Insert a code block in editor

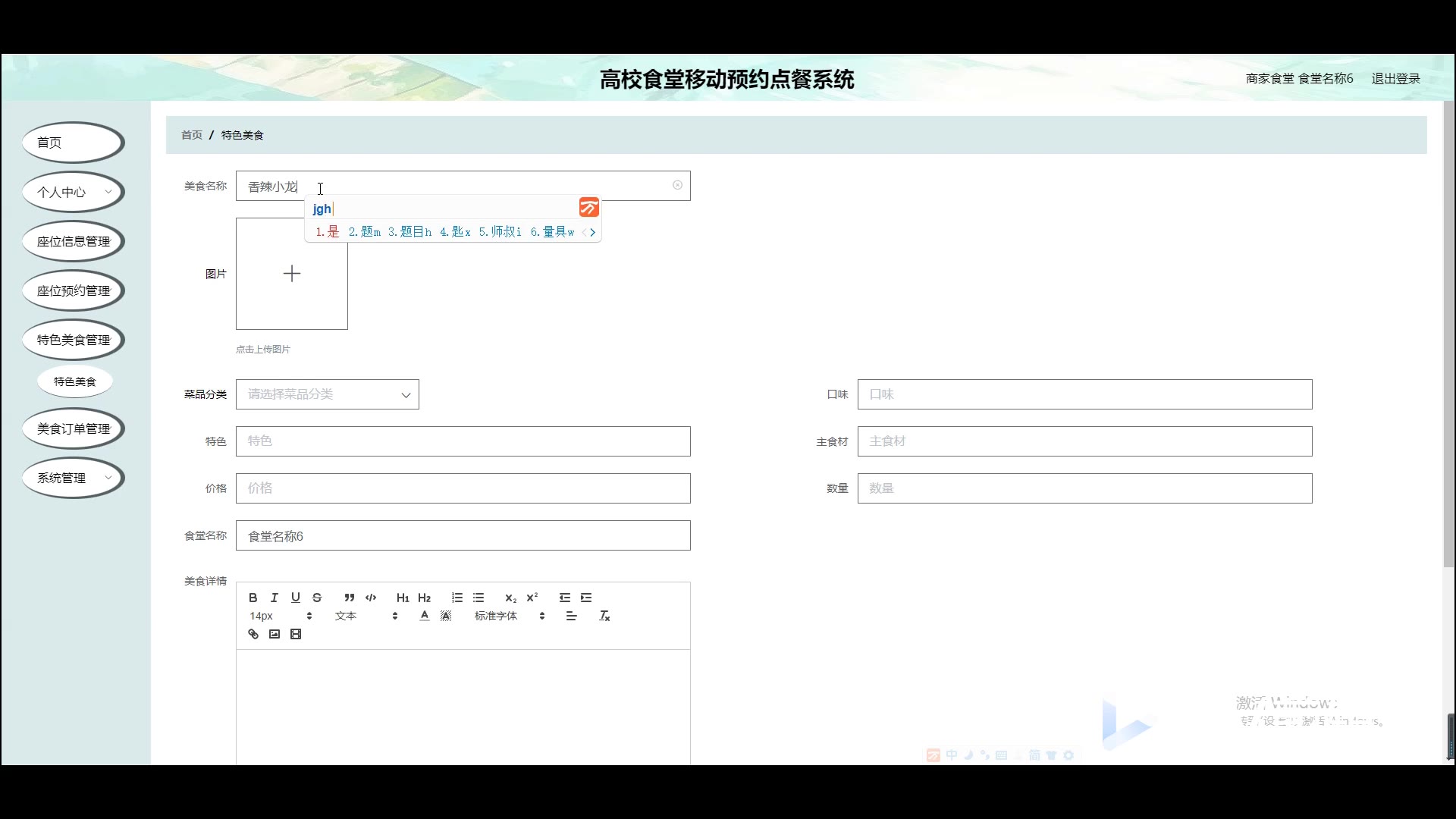click(371, 598)
